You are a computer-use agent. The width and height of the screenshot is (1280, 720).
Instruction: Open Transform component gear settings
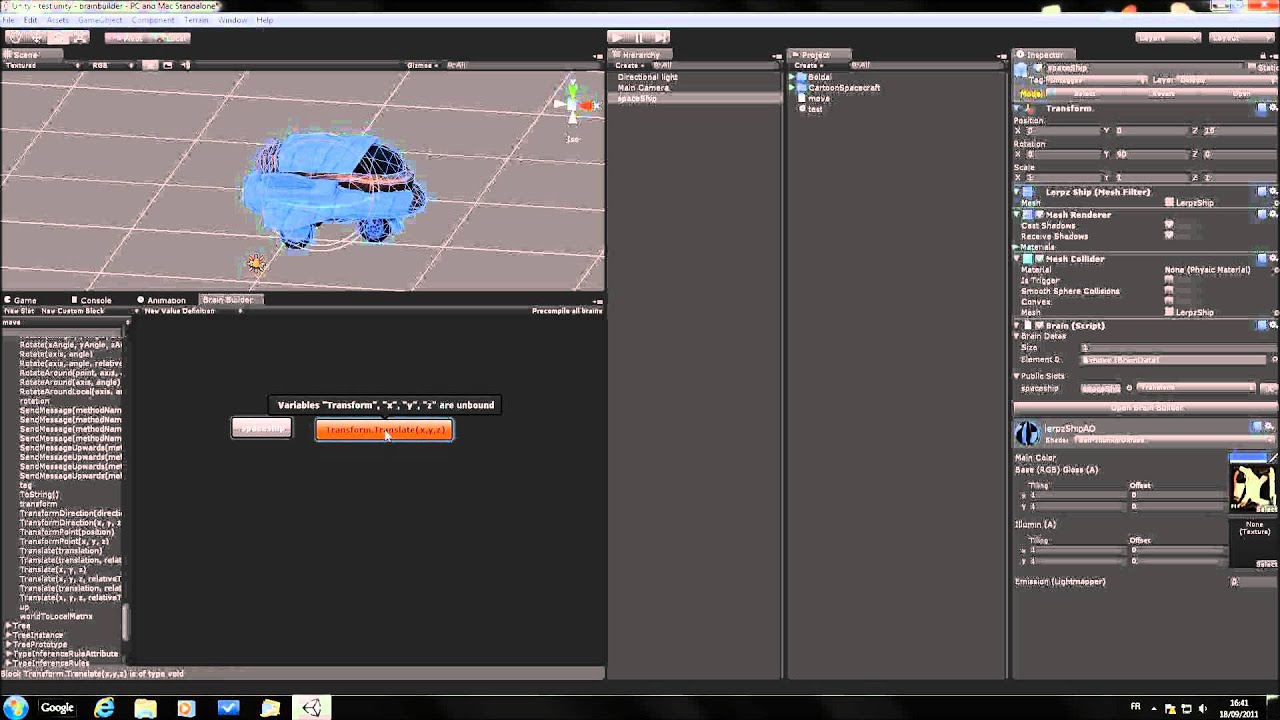(1272, 108)
